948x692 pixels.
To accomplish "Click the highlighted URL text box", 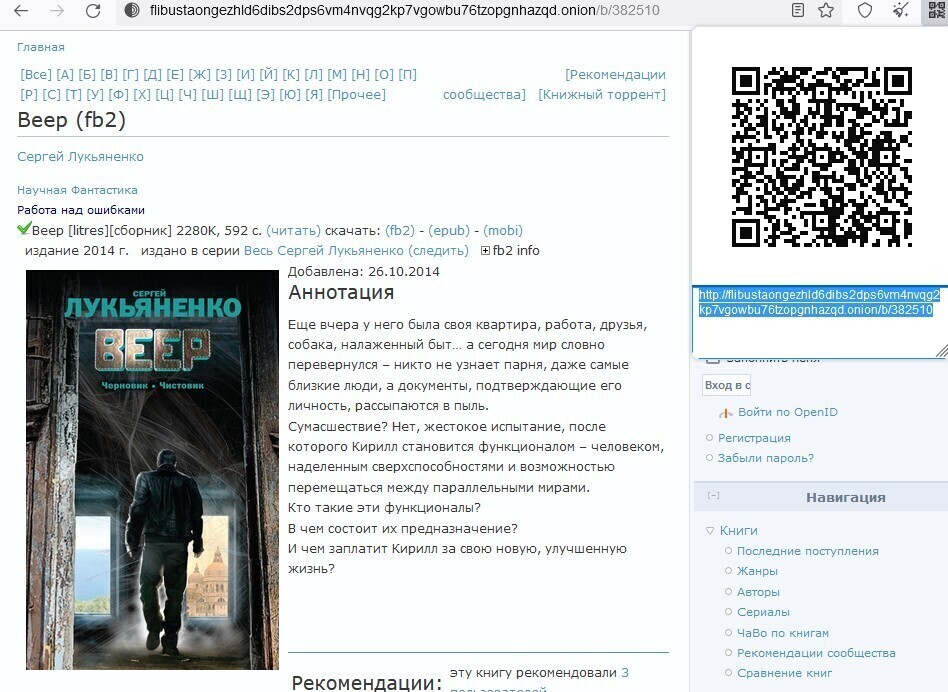I will 820,321.
